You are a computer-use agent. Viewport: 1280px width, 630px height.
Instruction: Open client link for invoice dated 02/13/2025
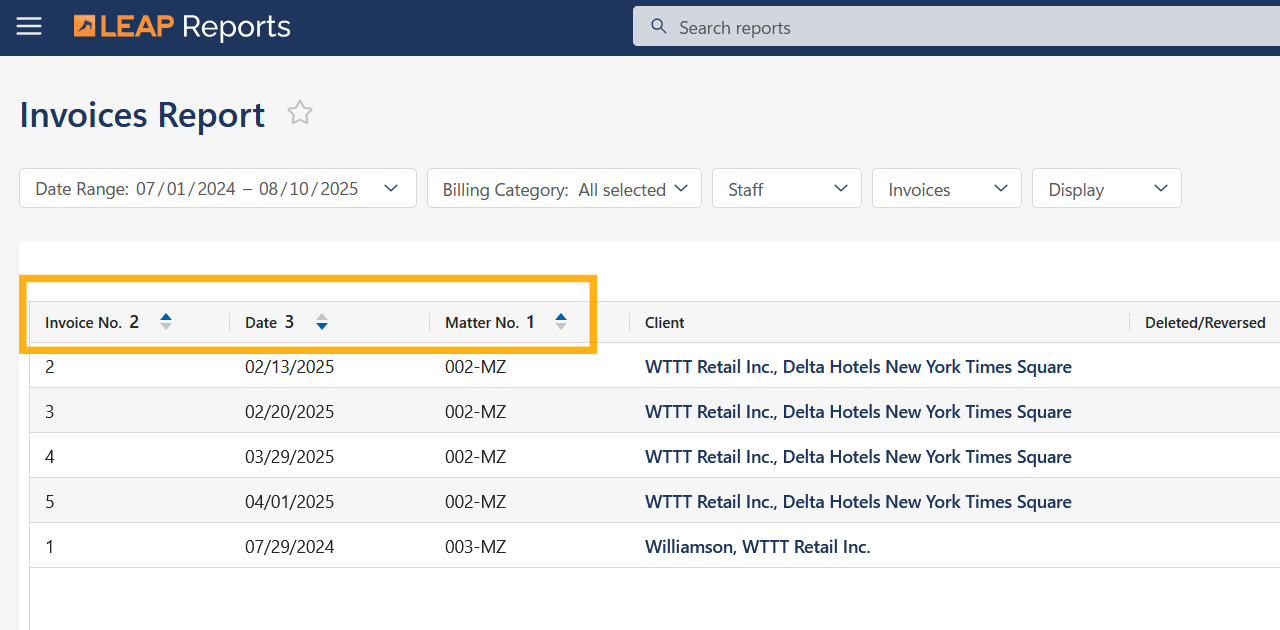pyautogui.click(x=857, y=367)
